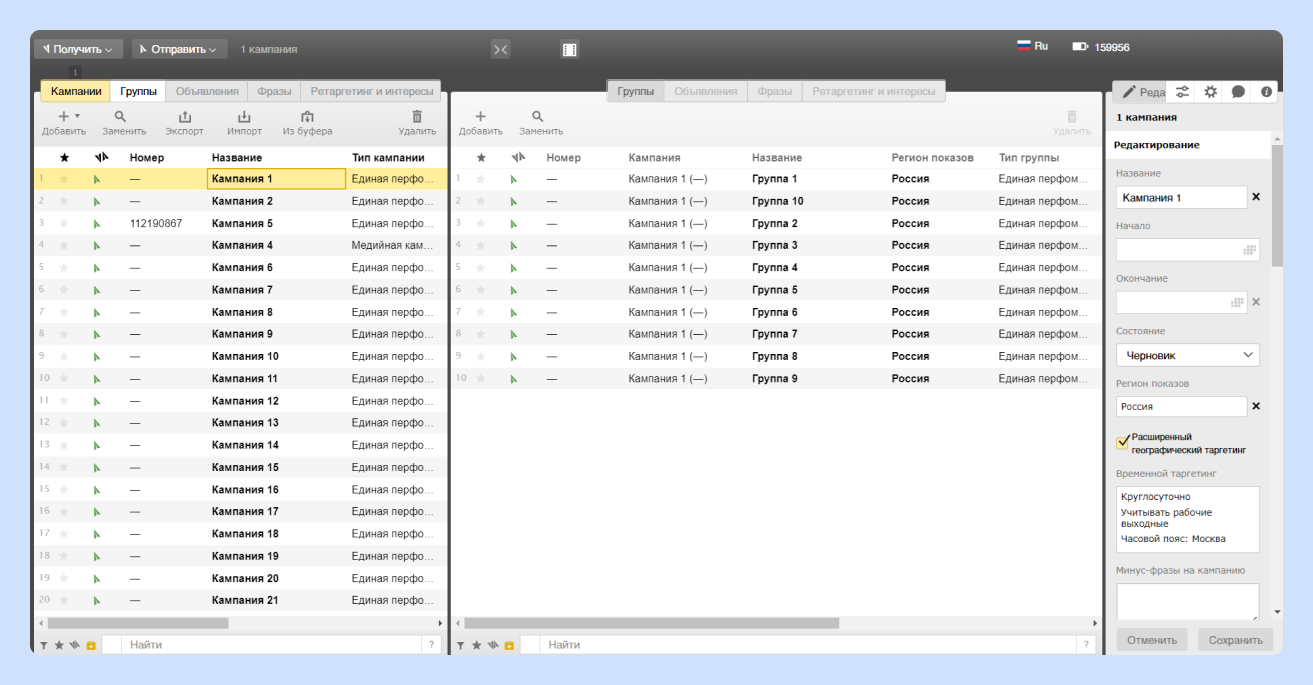Click Удалить trash icon in campaigns toolbar
This screenshot has height=685, width=1313.
(417, 117)
